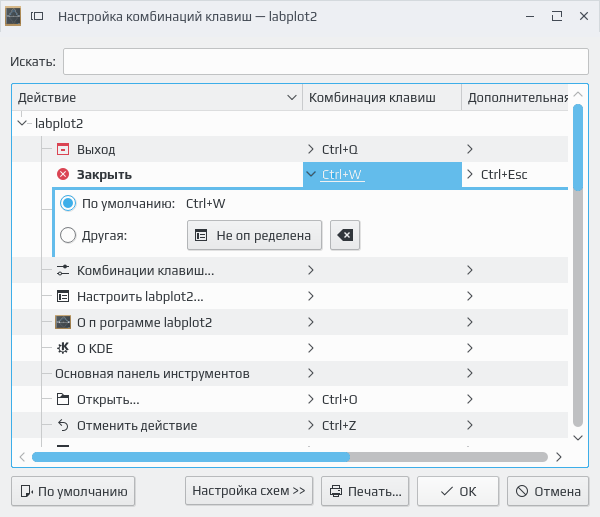The height and width of the screenshot is (517, 600).
Task: Select the Выход action row
Action: tap(290, 149)
